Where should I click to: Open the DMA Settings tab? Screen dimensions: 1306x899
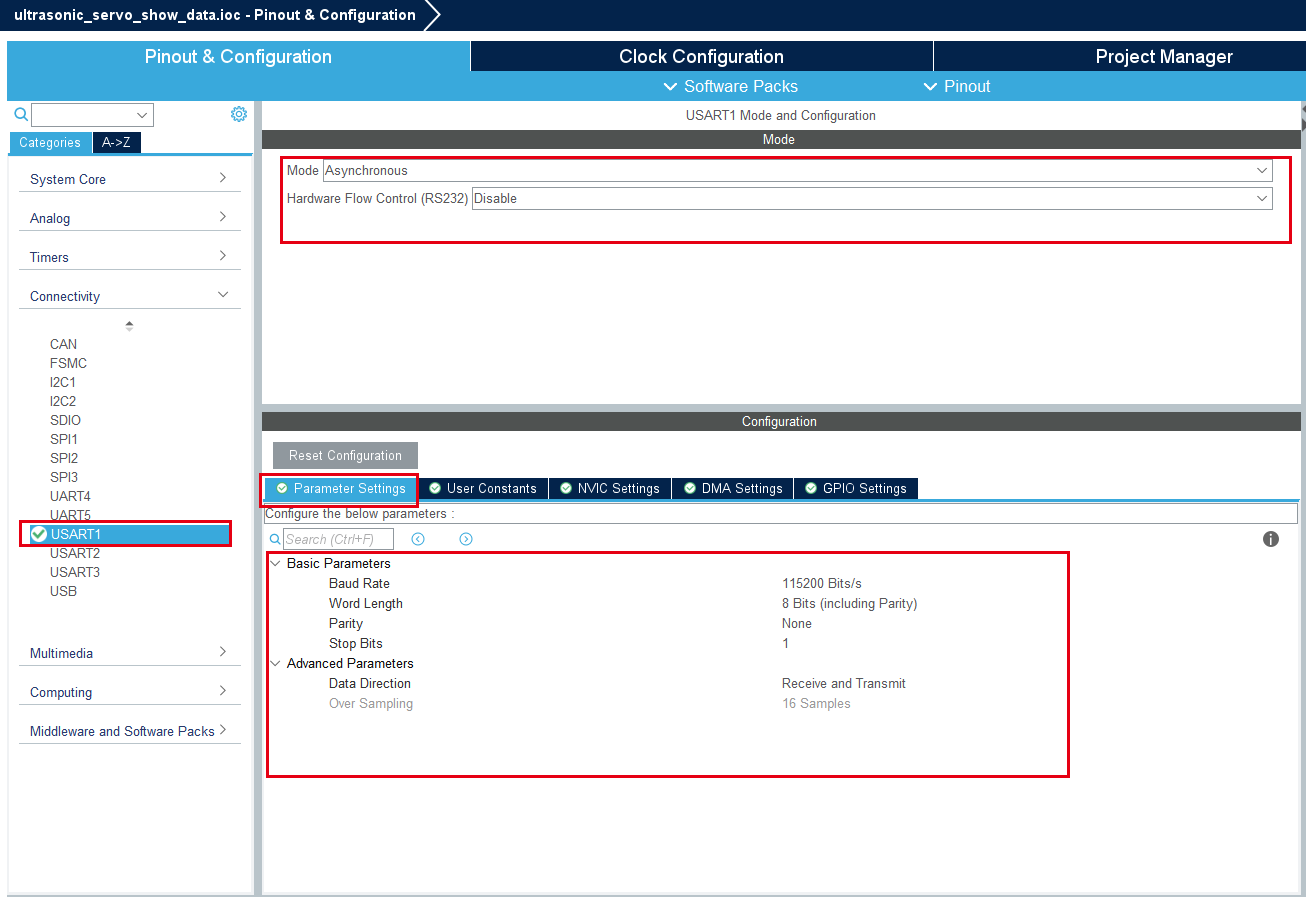pyautogui.click(x=733, y=488)
